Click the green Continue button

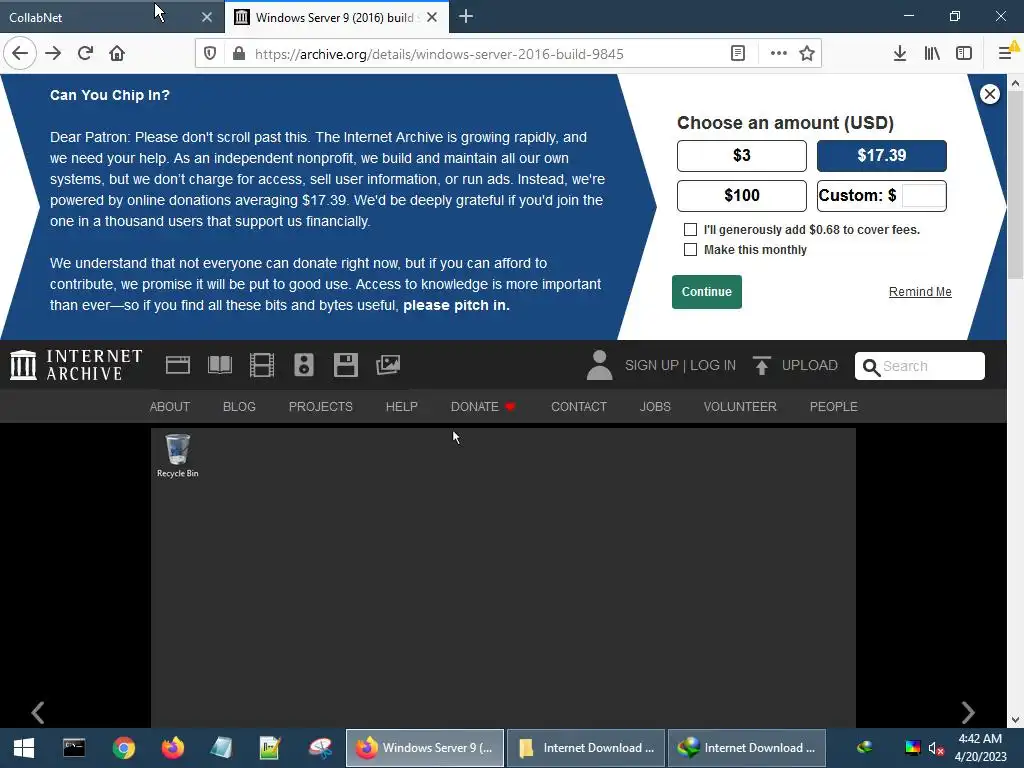coord(707,291)
